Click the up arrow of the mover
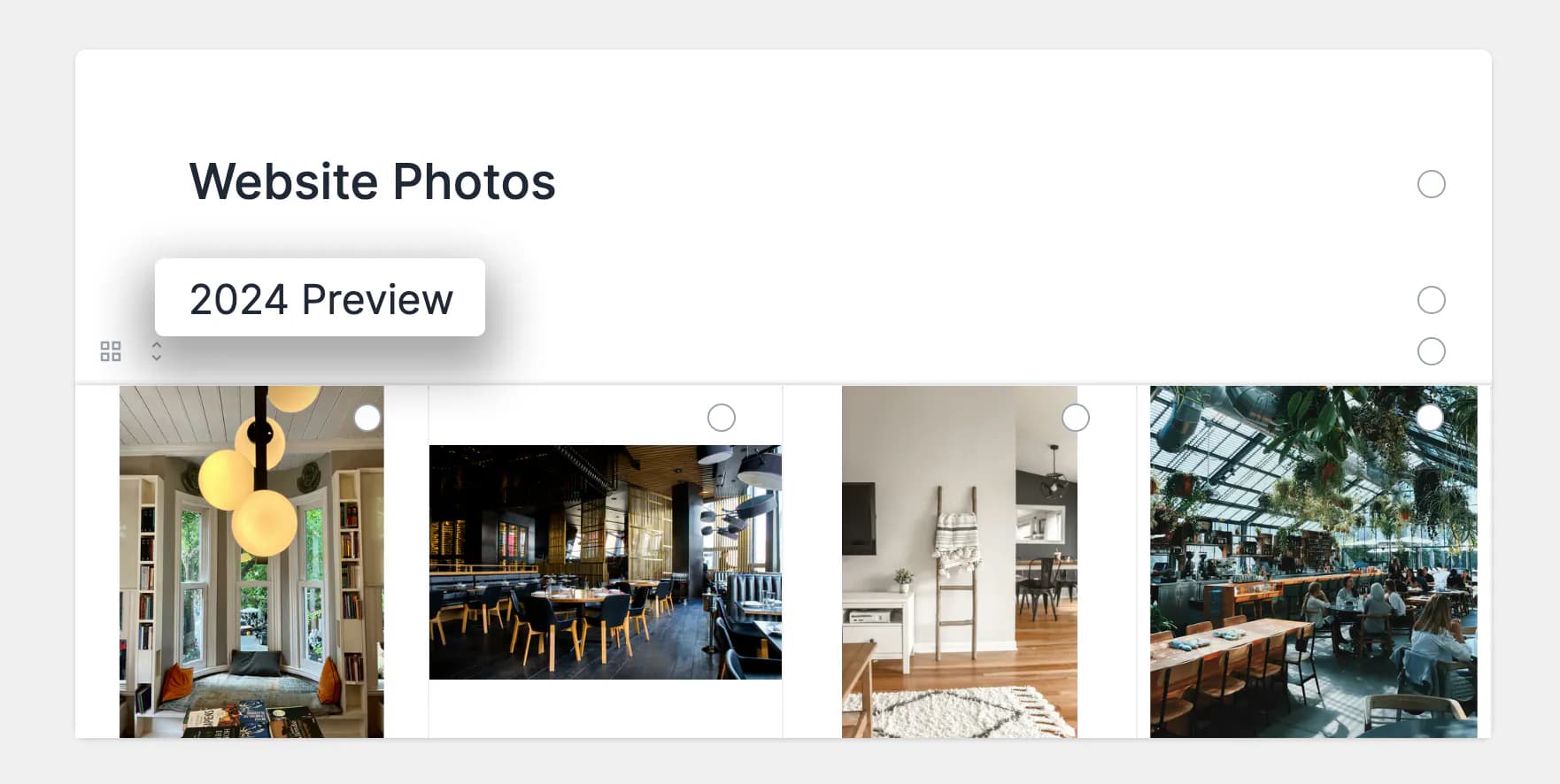 (157, 345)
